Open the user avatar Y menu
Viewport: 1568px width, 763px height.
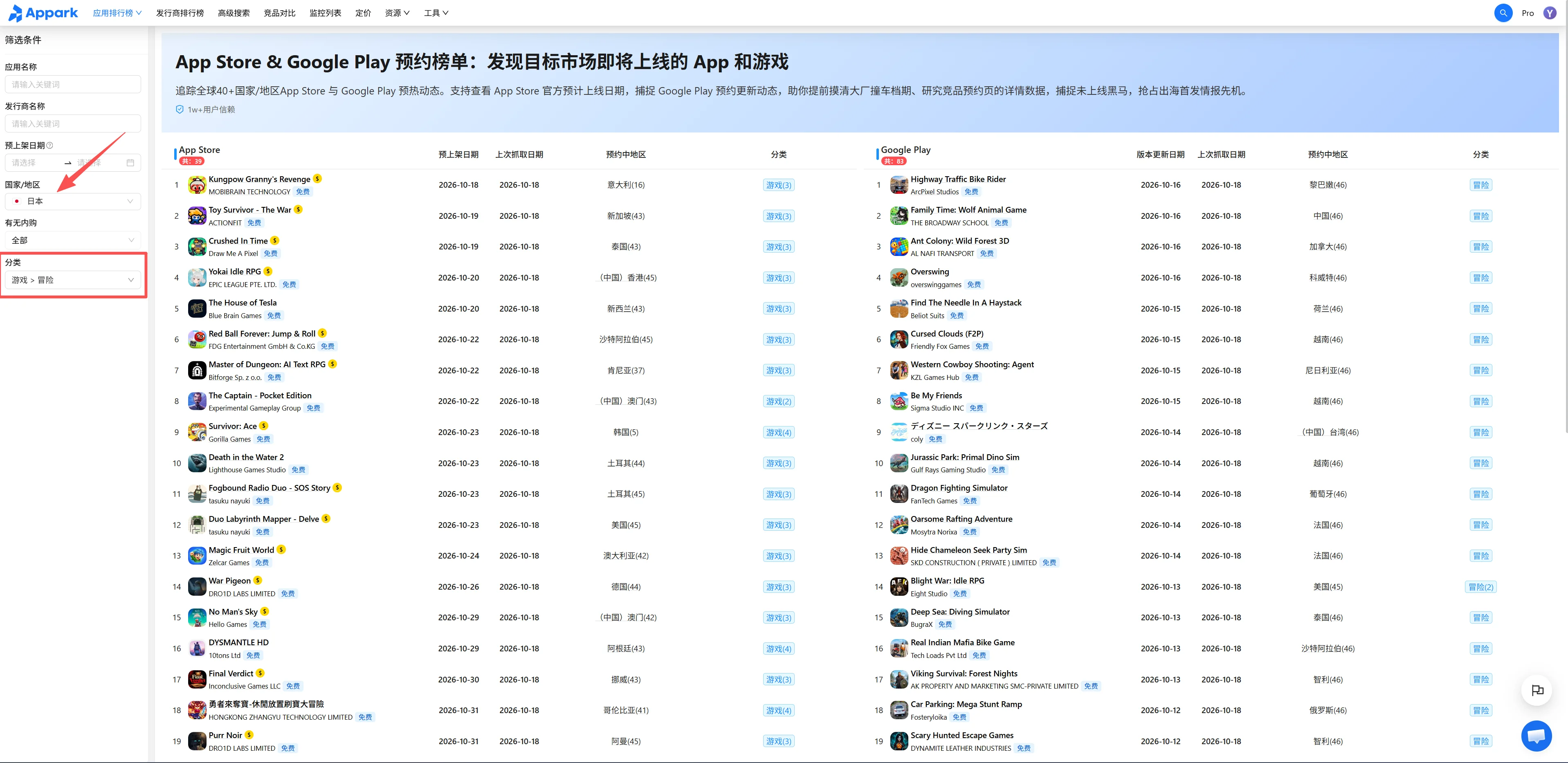pos(1550,13)
